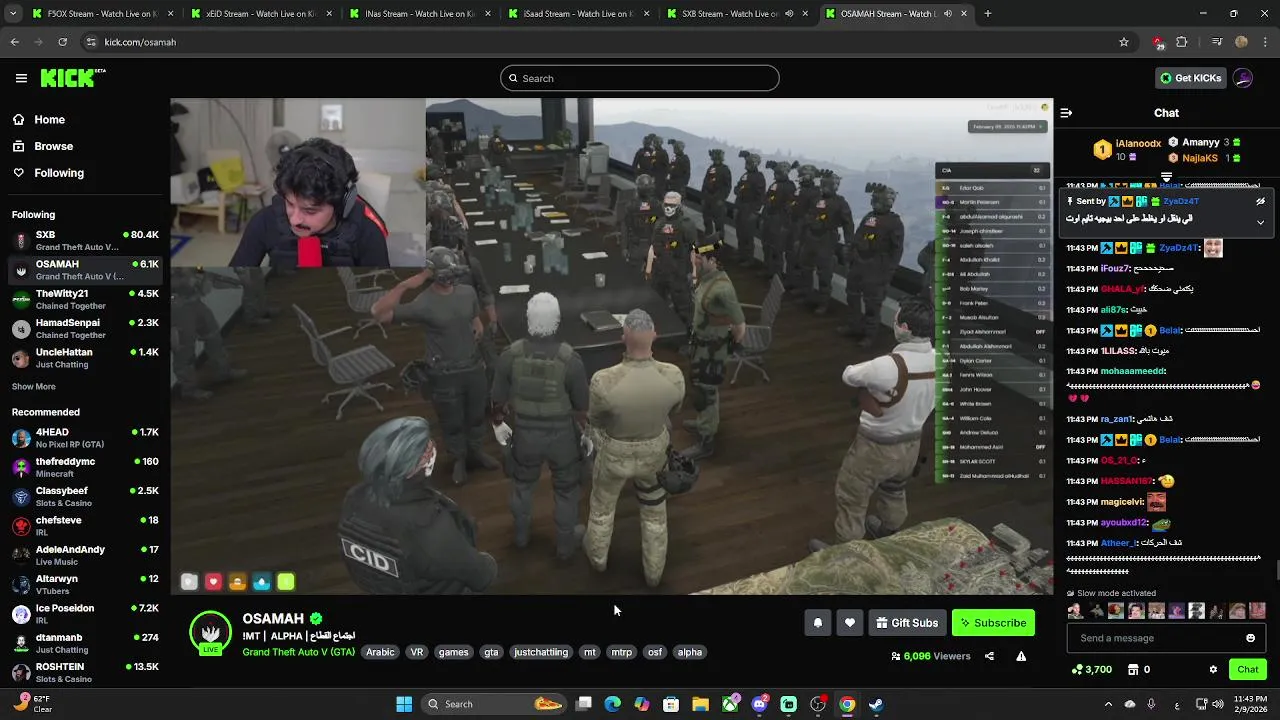Open Steam from taskbar
Screen dimensions: 1280x720
875,704
